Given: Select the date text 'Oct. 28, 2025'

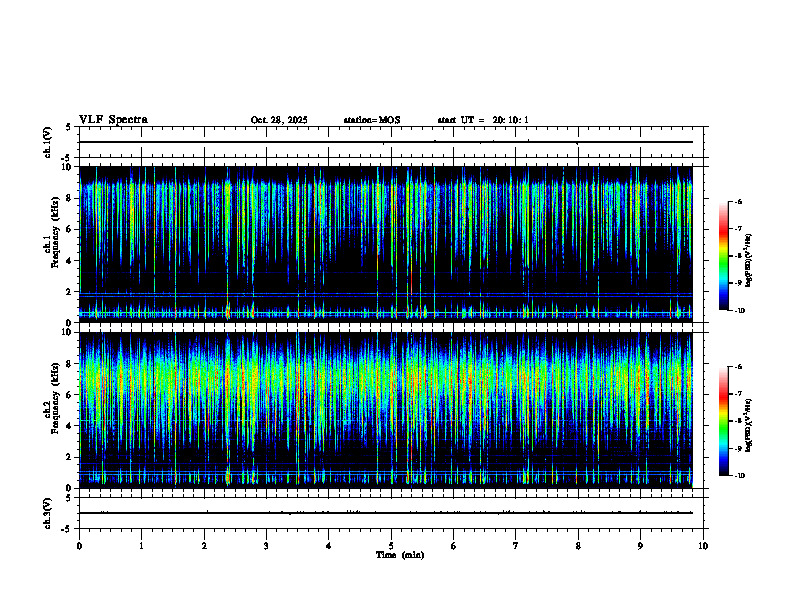Looking at the screenshot, I should [279, 120].
